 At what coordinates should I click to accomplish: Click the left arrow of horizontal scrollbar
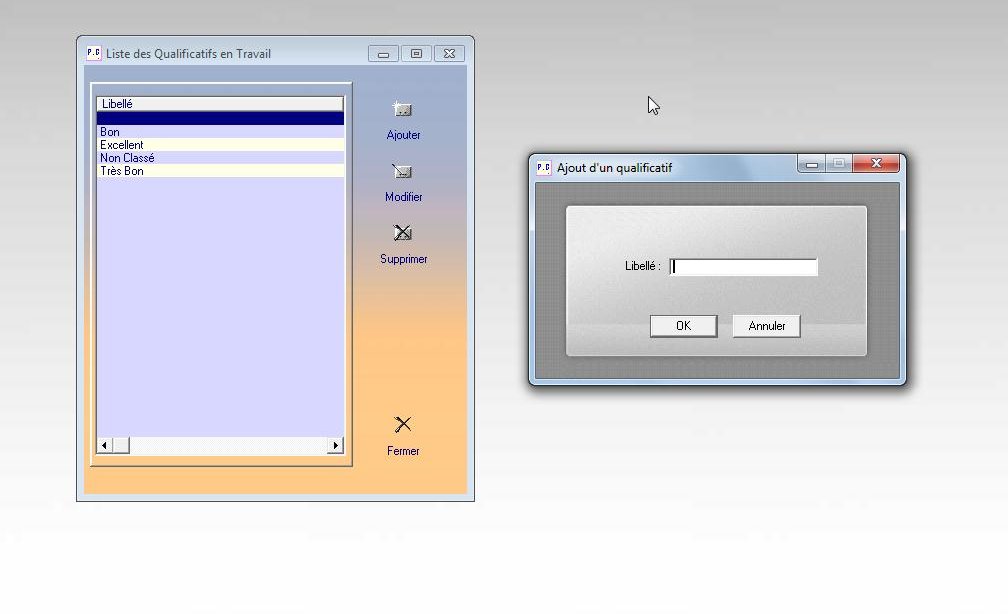(102, 445)
